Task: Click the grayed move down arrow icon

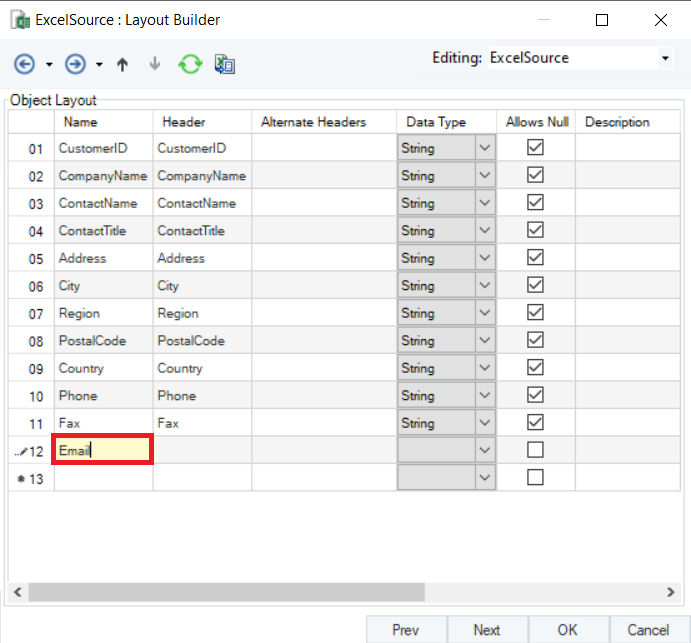Action: point(154,65)
